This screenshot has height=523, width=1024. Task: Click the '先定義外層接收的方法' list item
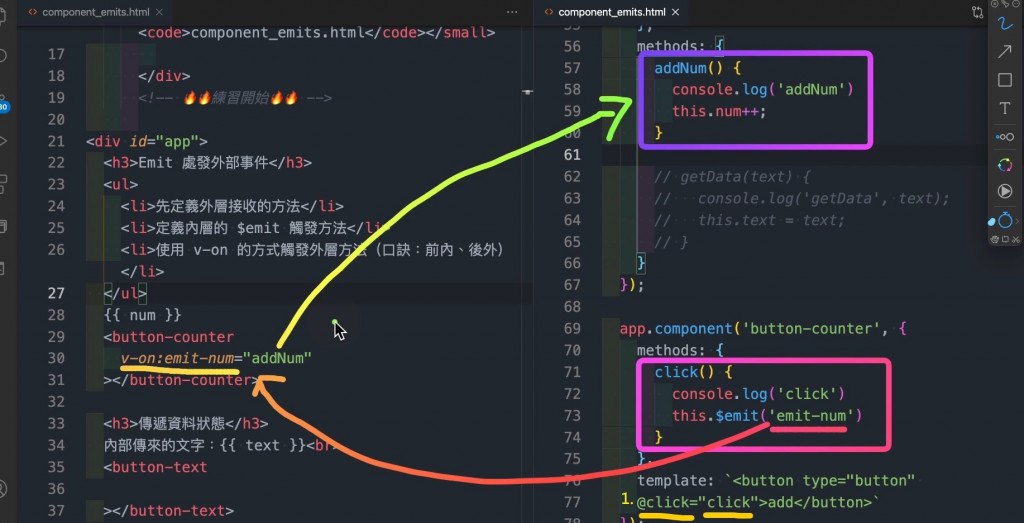pos(227,206)
